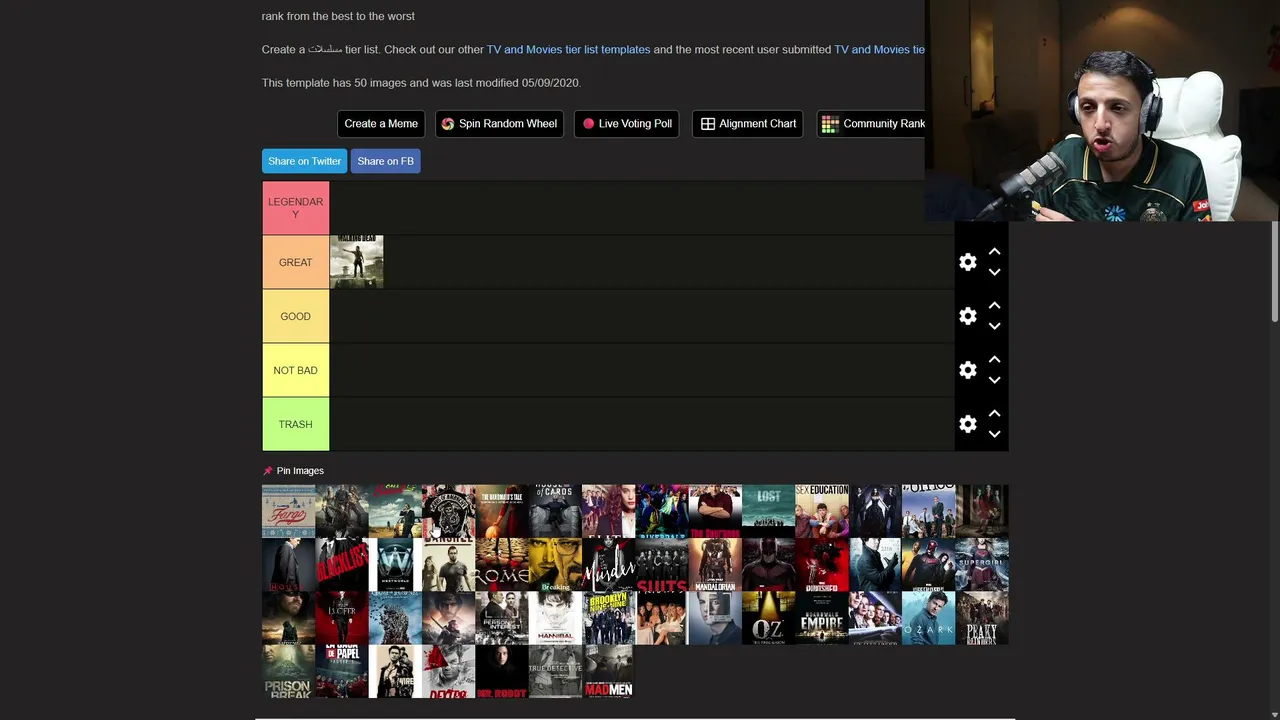
Task: Select the Westworld poster thumbnail
Action: [395, 565]
